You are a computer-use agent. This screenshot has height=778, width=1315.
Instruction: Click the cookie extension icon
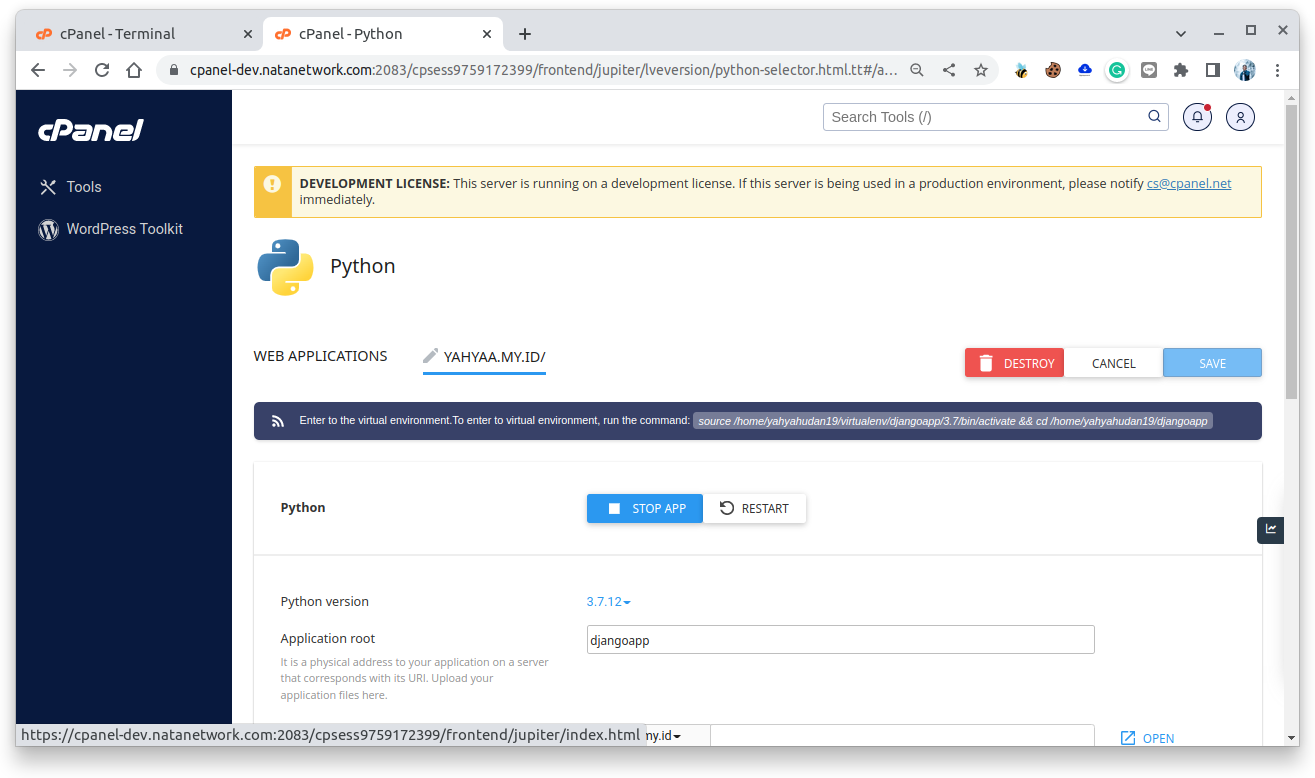pyautogui.click(x=1053, y=70)
